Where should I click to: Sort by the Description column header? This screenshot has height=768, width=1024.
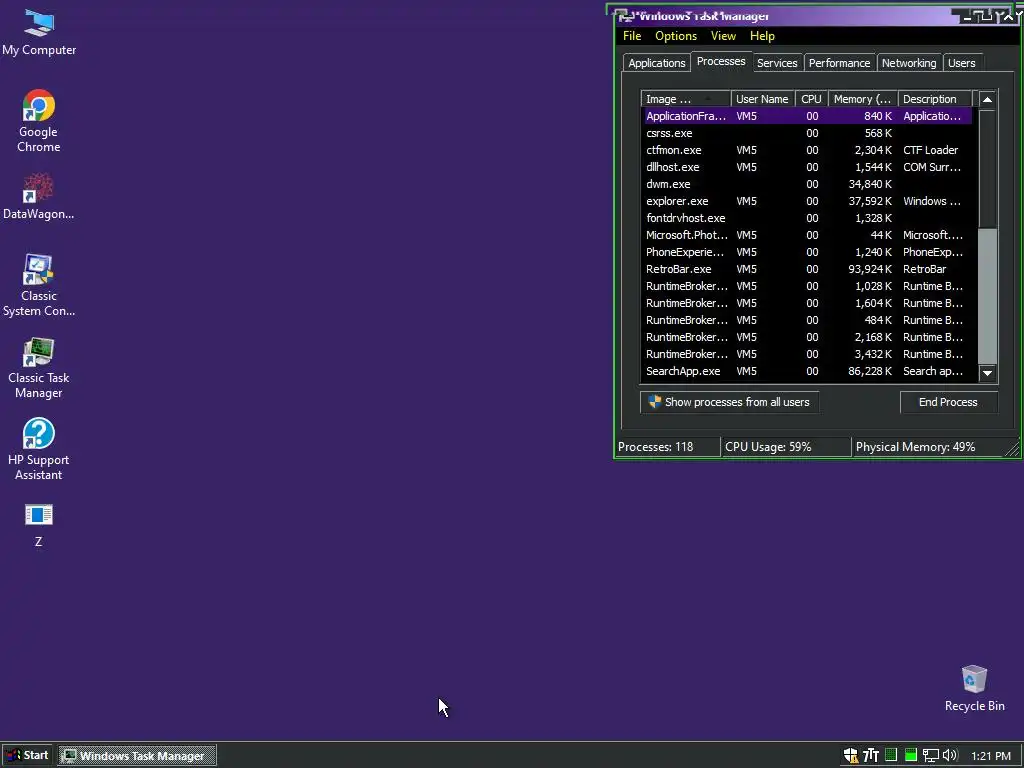[935, 99]
